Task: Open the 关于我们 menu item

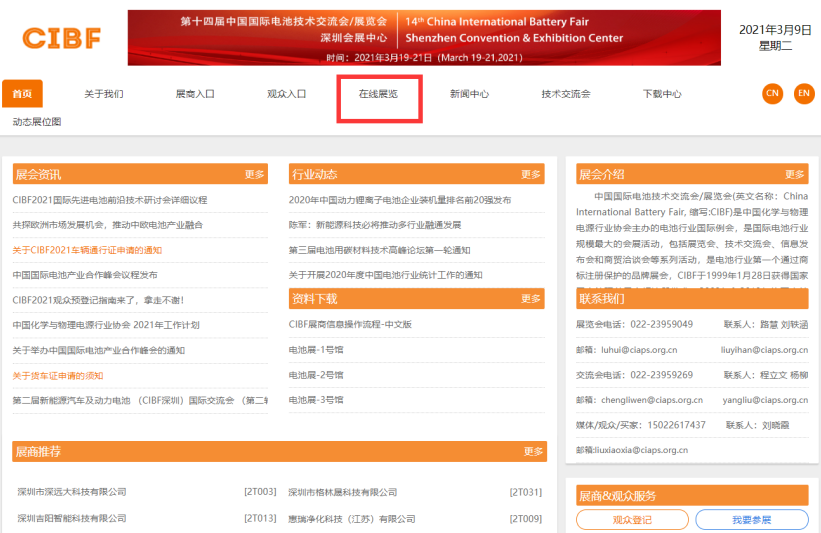Action: (x=104, y=94)
